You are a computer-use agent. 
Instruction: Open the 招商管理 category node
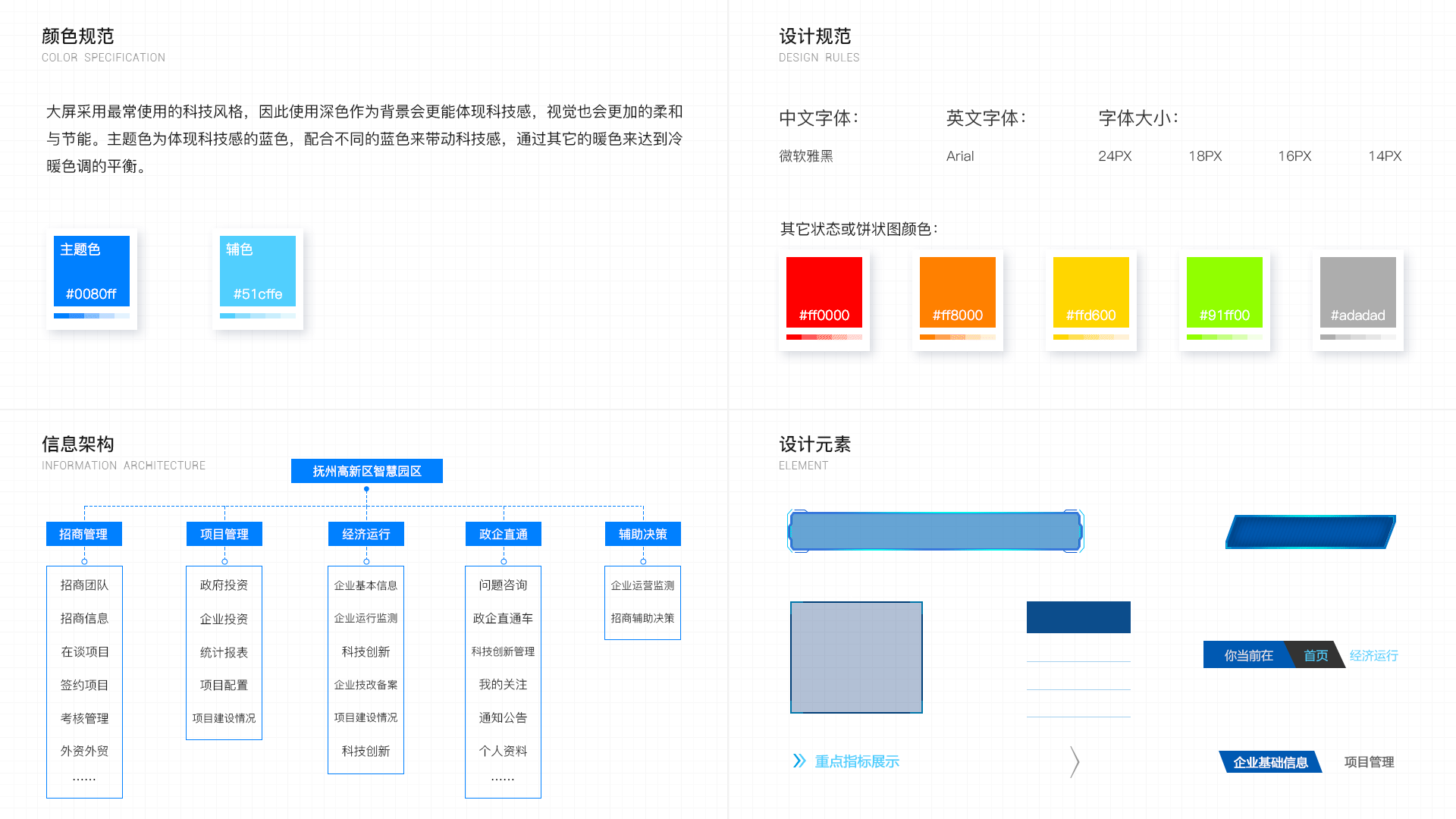[x=84, y=534]
